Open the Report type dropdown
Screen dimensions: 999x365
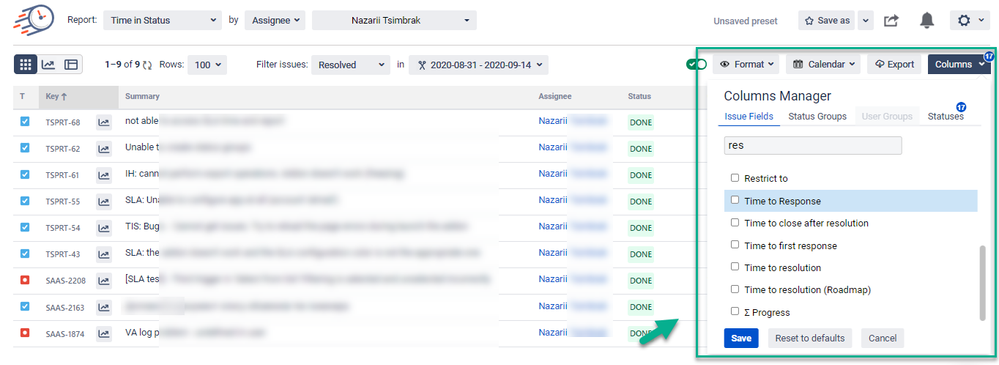coord(162,20)
